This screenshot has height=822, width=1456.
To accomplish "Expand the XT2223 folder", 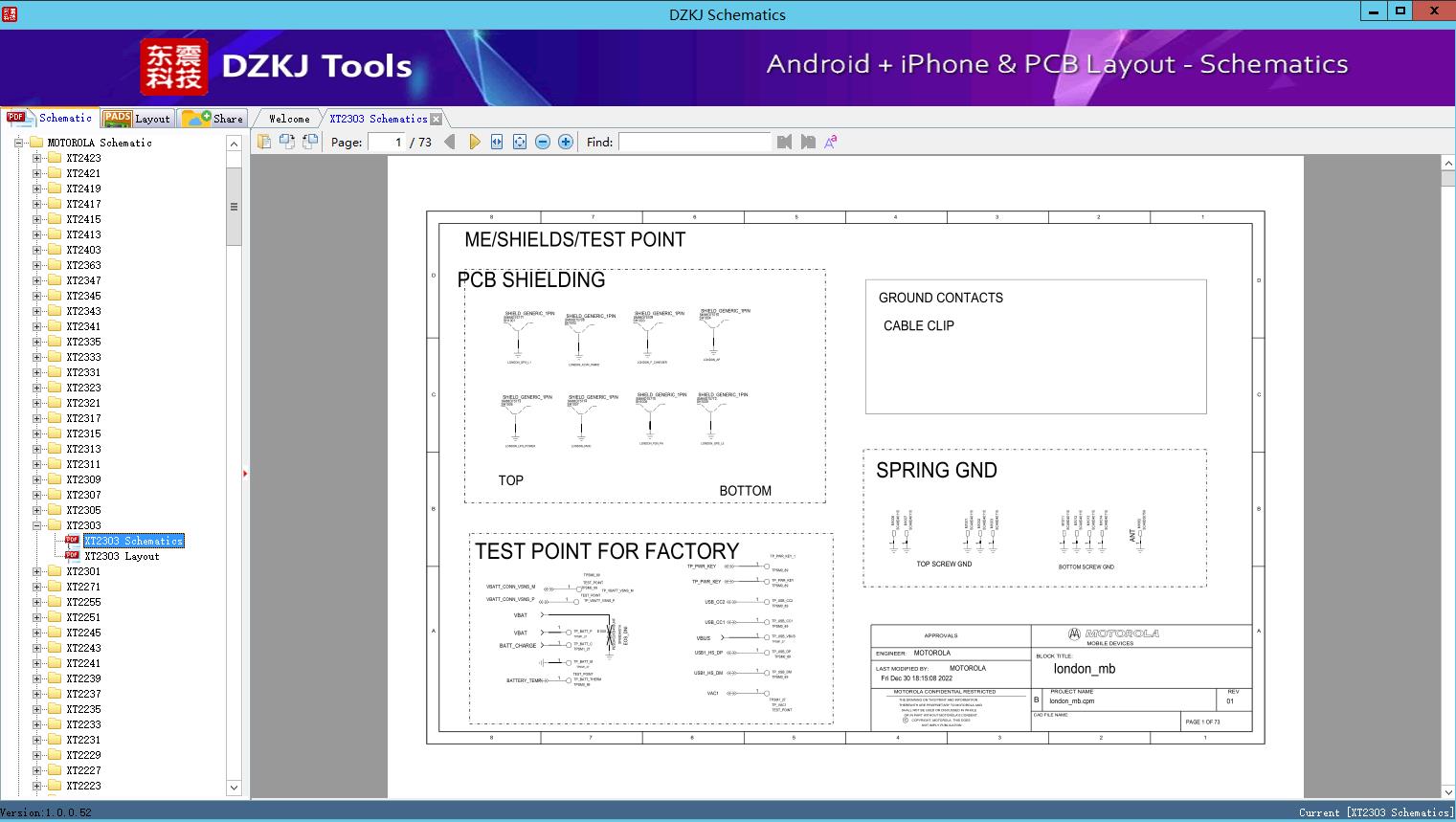I will click(x=36, y=786).
